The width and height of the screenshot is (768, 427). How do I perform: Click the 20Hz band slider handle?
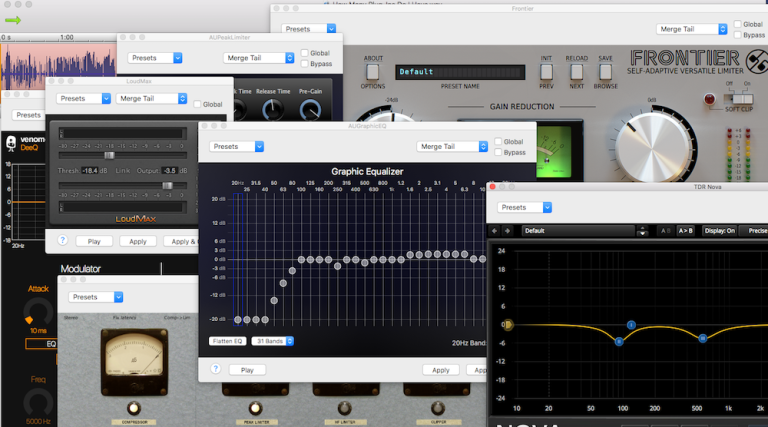[x=238, y=320]
